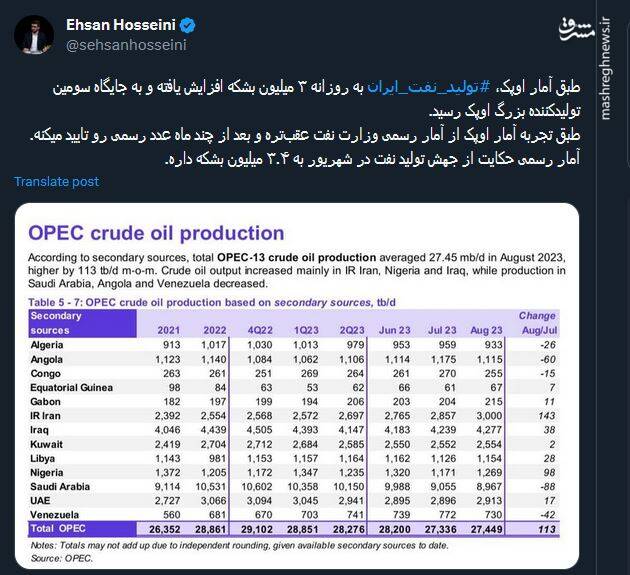630x575 pixels.
Task: Select the Venezuela row label
Action: click(x=58, y=512)
